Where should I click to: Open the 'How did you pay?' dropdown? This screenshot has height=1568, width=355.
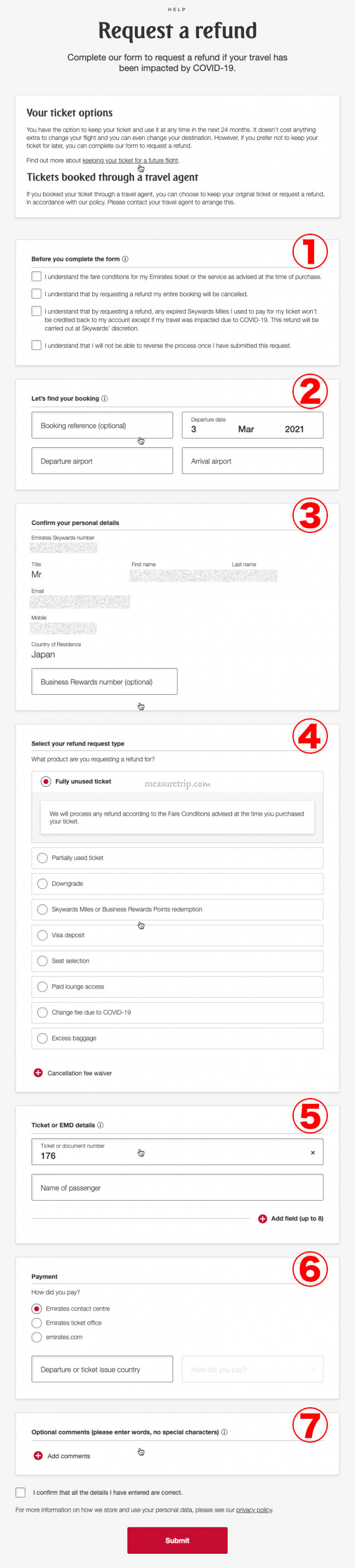(252, 1369)
